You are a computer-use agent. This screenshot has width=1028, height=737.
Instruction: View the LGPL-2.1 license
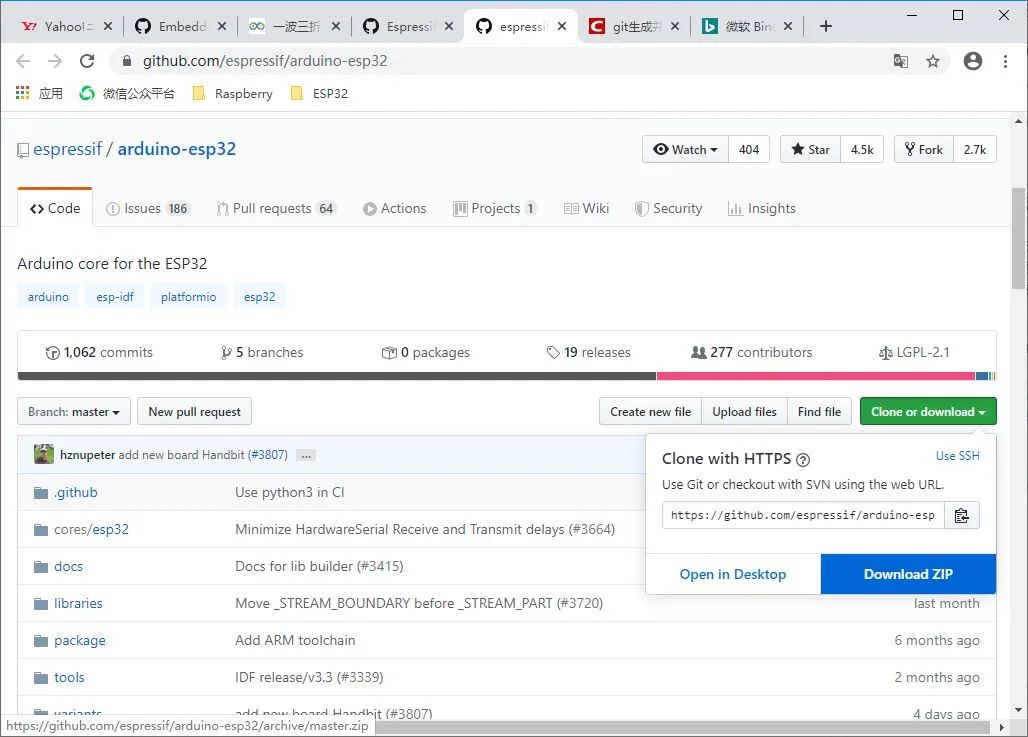914,353
